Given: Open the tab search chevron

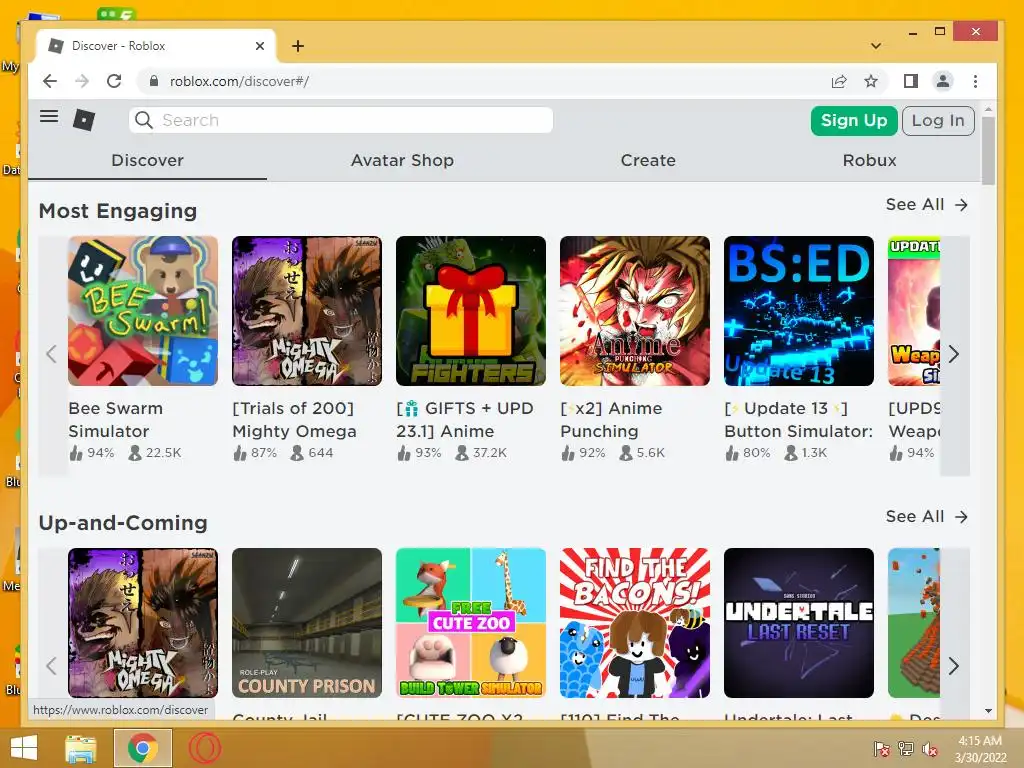Looking at the screenshot, I should coord(876,46).
